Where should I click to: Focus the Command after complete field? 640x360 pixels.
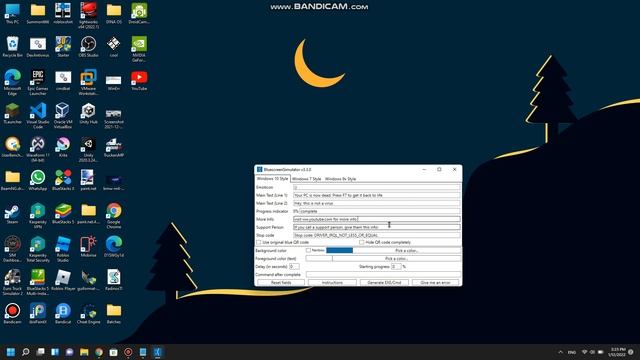tap(383, 275)
